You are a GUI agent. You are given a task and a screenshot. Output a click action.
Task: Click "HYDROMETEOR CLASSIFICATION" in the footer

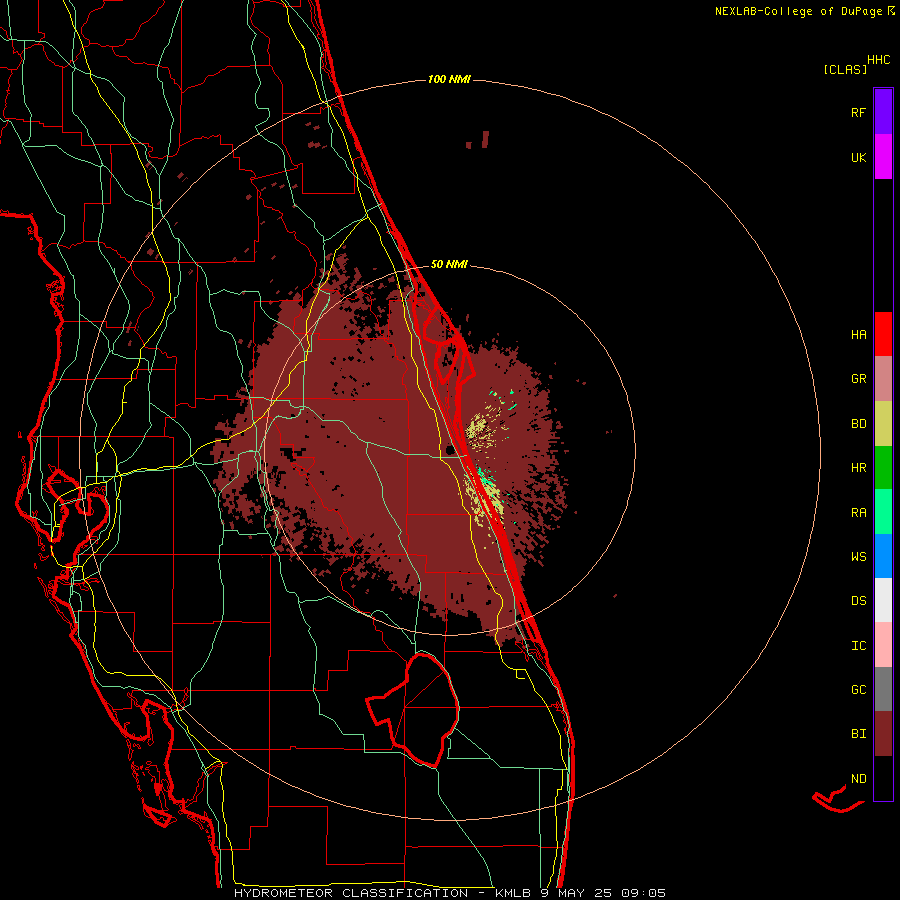point(351,893)
